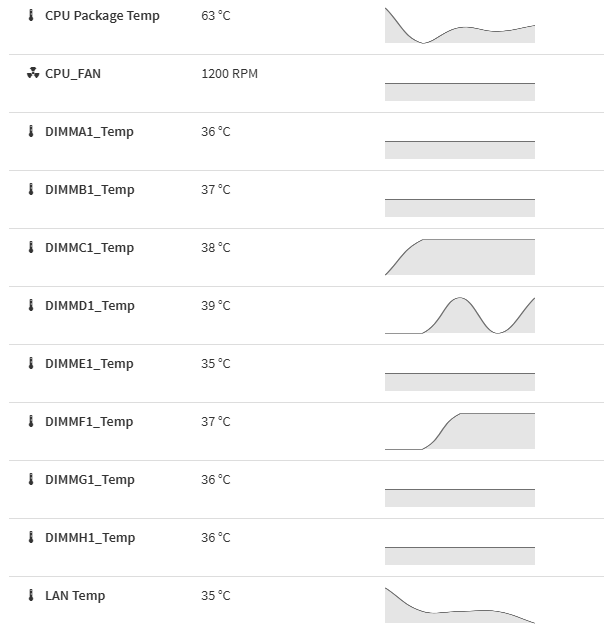Screen dimensions: 604x634
Task: Open the DIMMD1_Temp sparkline graph
Action: 459,315
